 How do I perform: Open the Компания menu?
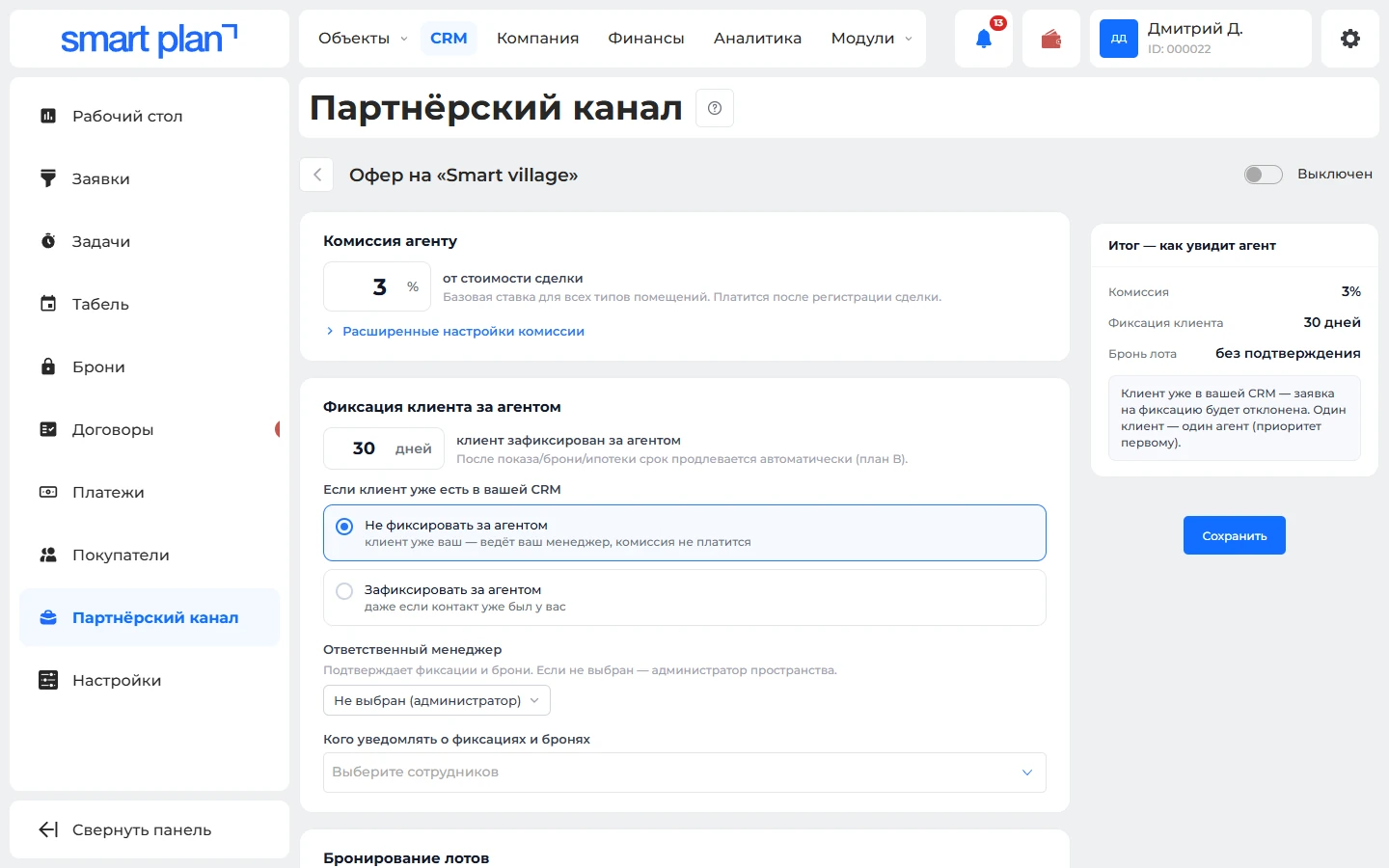pyautogui.click(x=538, y=39)
